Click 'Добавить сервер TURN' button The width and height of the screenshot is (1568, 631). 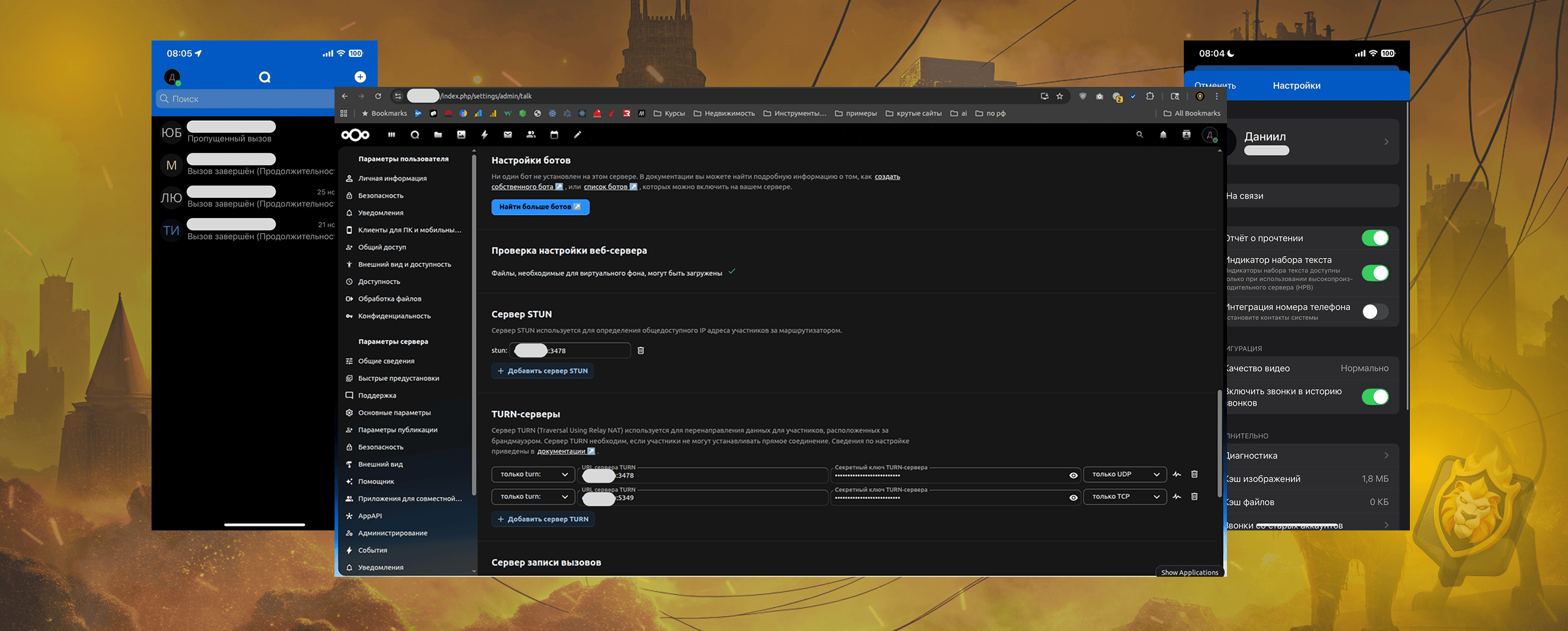pos(543,519)
